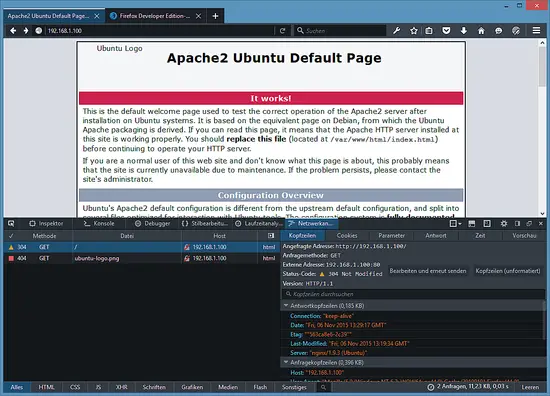Open the Debugger tab
550x396 pixels.
point(153,223)
